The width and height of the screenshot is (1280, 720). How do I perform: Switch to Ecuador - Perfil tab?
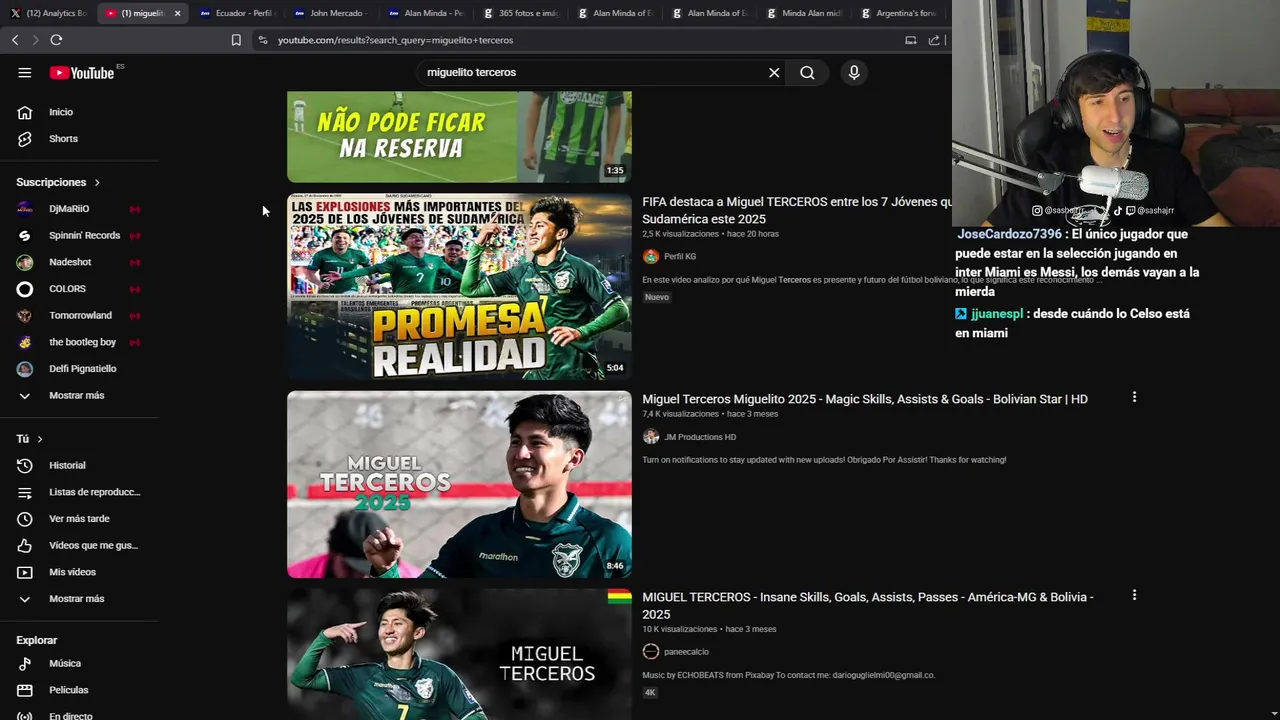[x=236, y=13]
